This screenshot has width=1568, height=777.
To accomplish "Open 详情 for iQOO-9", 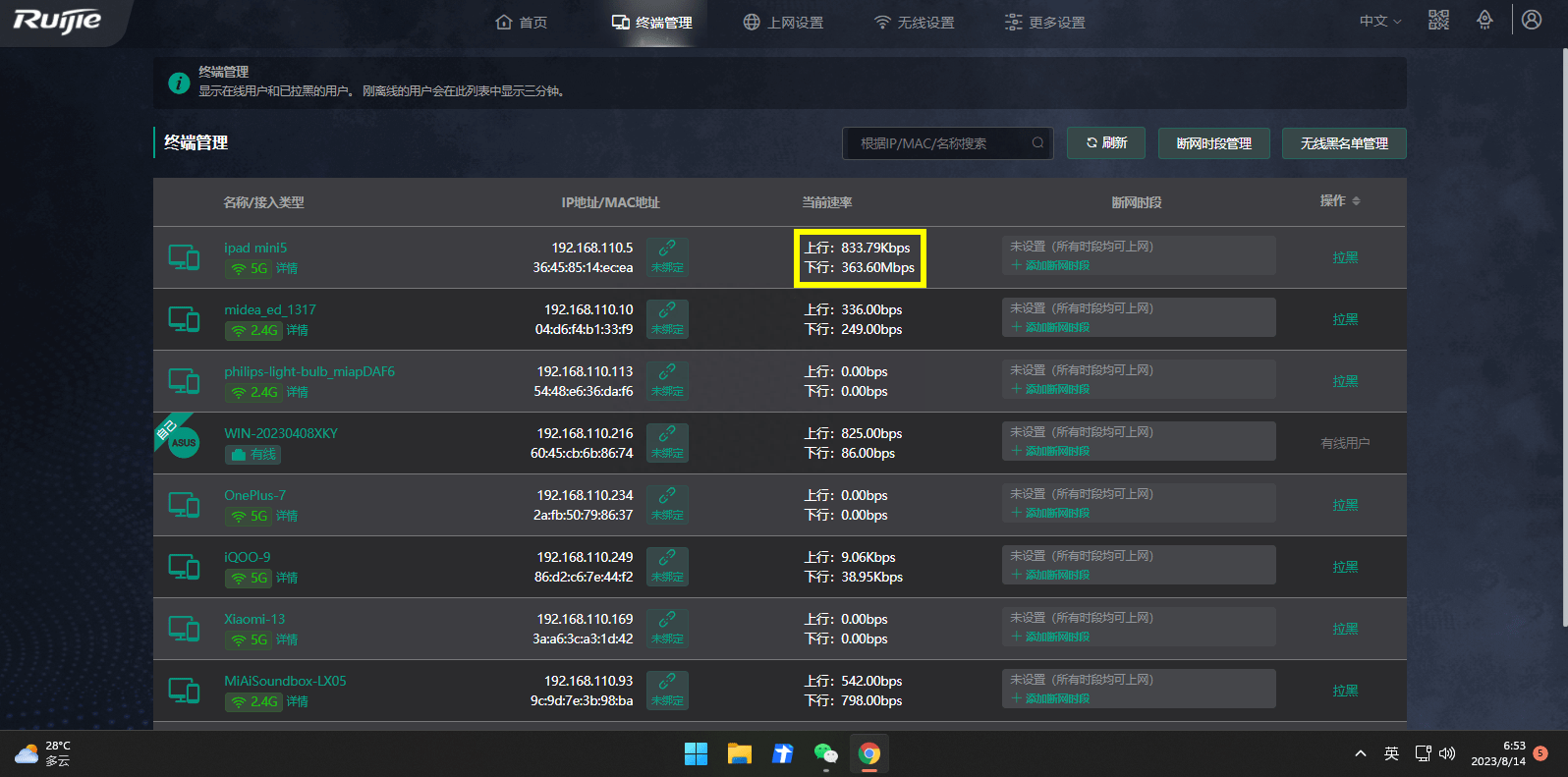I will tap(287, 578).
